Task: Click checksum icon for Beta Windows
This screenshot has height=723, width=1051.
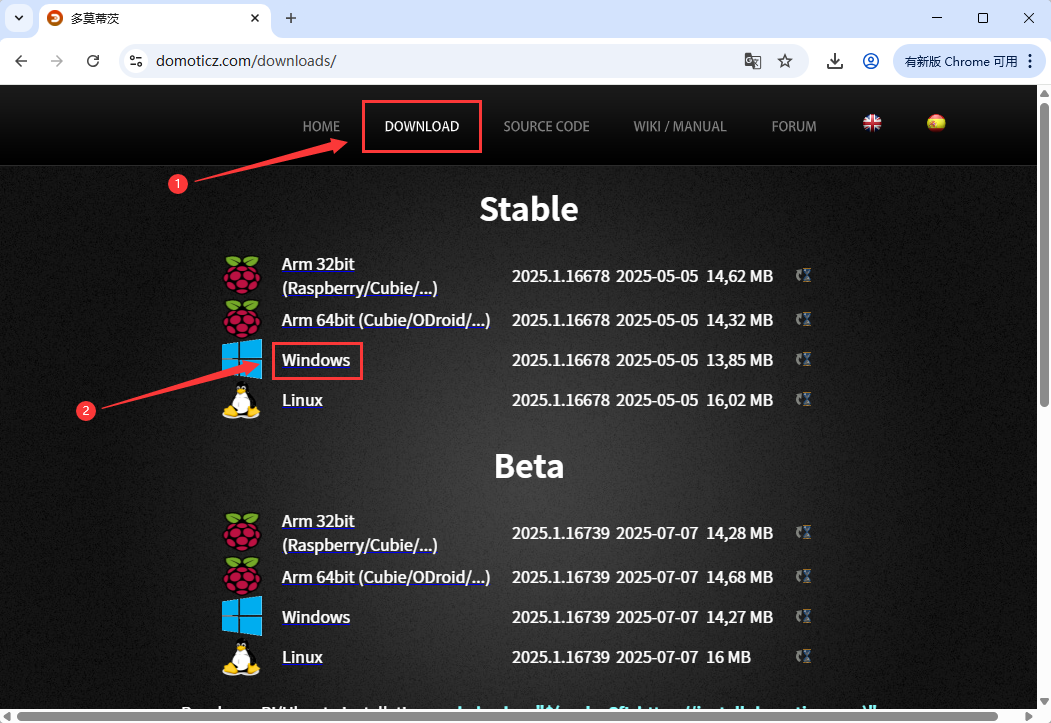Action: 803,616
